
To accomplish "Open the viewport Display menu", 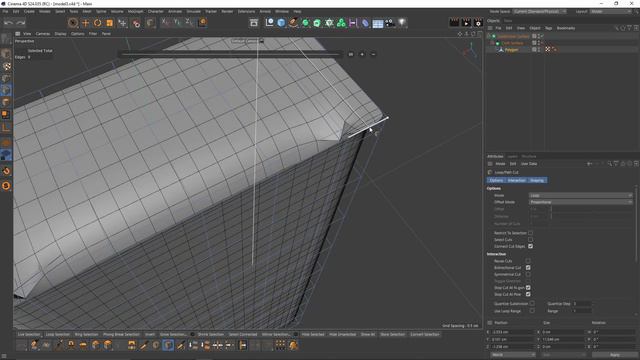I will click(x=60, y=34).
